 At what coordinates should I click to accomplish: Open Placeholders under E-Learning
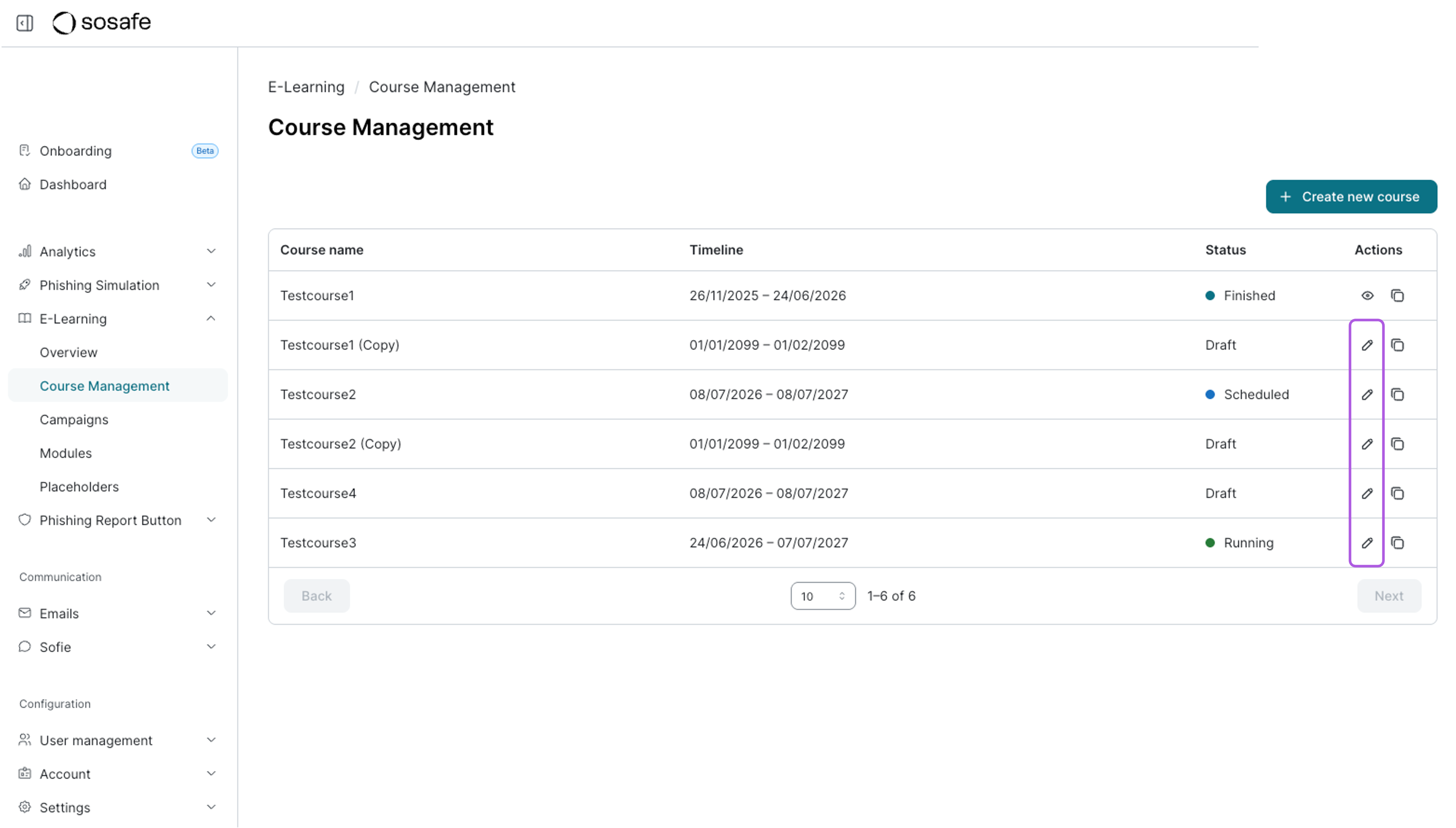click(80, 487)
